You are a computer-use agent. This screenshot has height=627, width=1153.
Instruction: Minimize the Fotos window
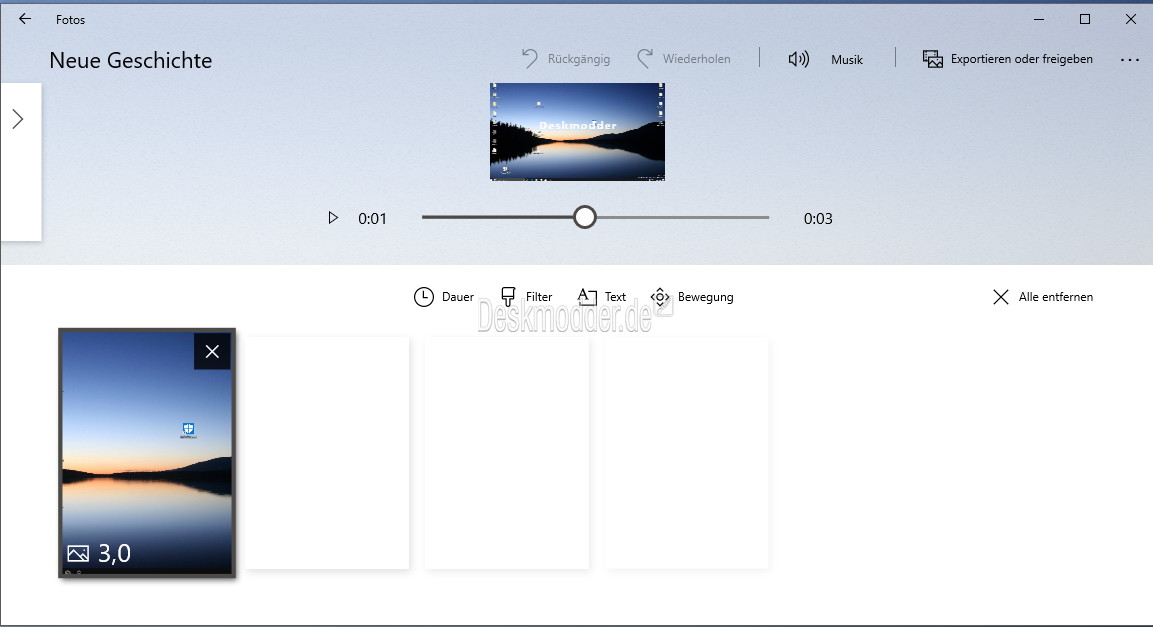1039,19
